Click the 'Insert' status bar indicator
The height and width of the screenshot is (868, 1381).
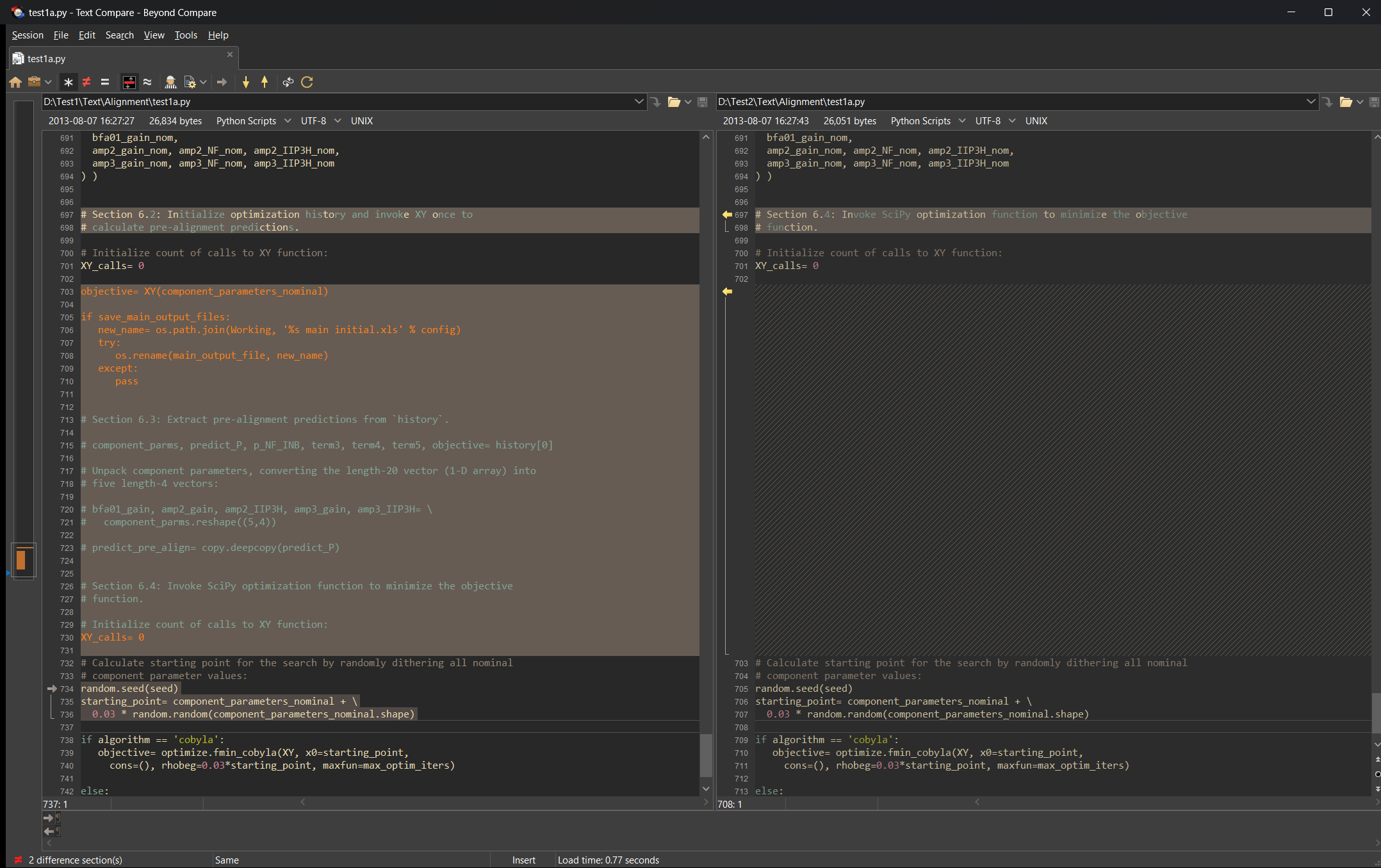tap(524, 860)
